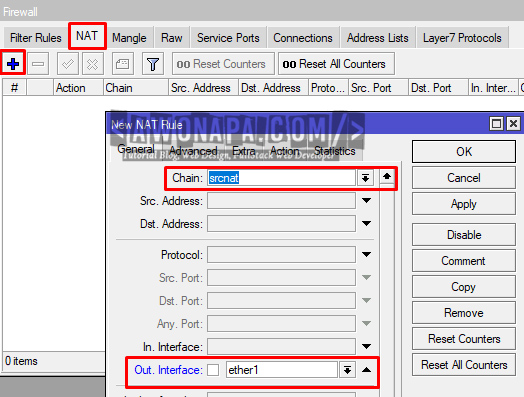Screen dimensions: 524x397
Task: Switch to the Action tab in dialog
Action: click(285, 151)
